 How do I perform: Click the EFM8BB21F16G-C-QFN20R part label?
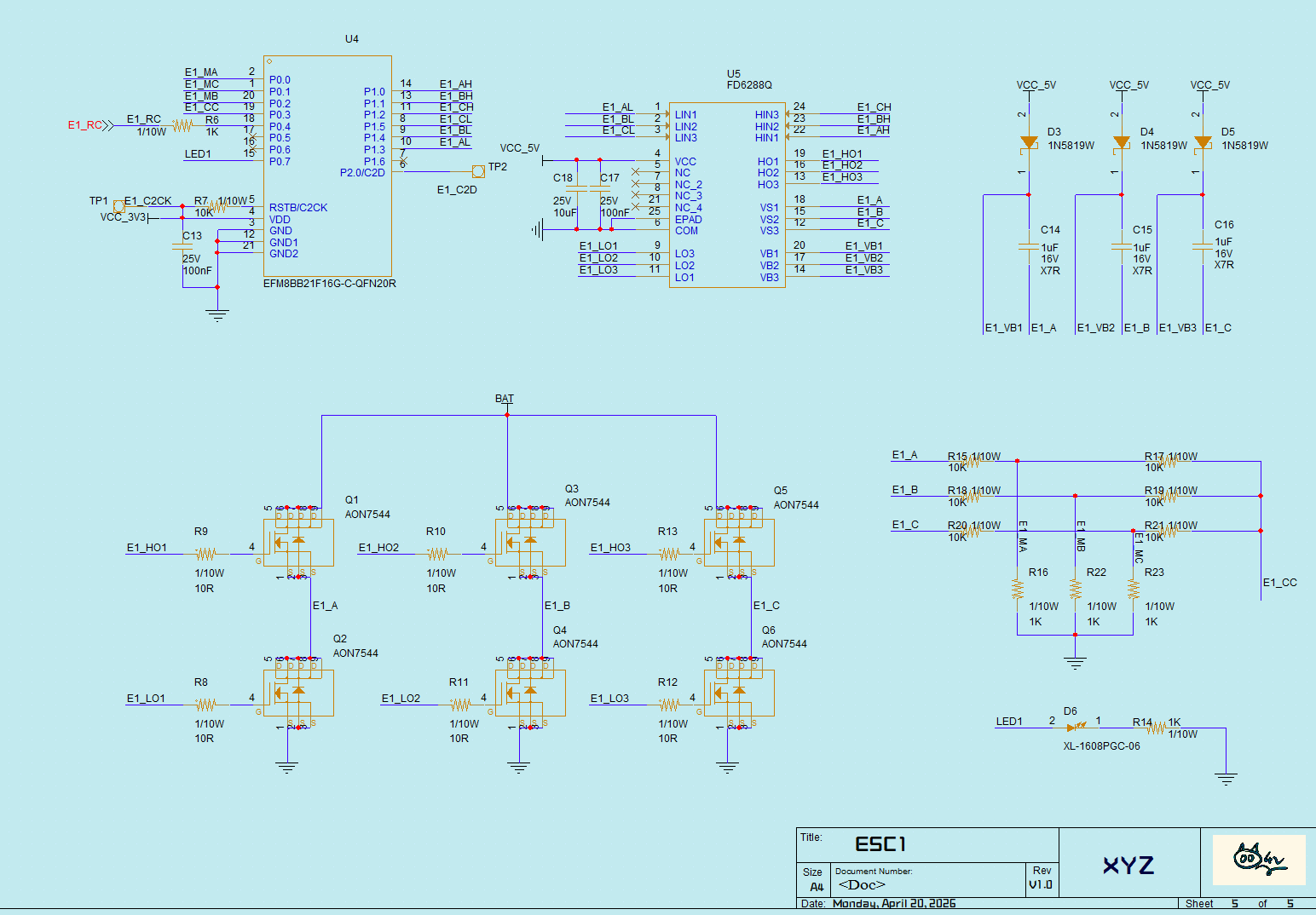pyautogui.click(x=330, y=284)
